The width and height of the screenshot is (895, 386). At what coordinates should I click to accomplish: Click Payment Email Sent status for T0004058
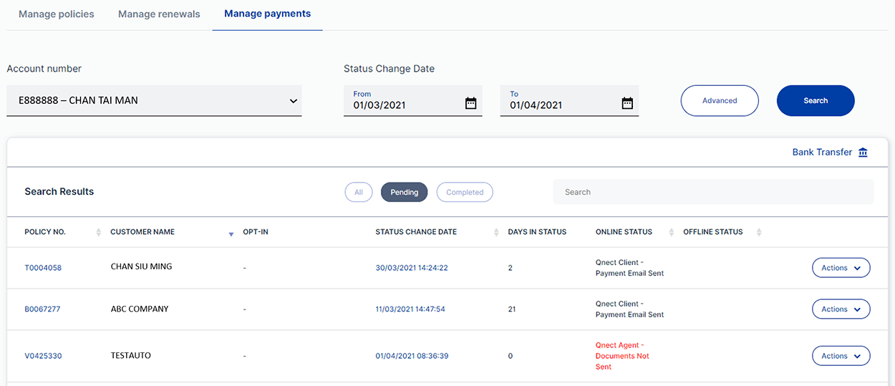pos(630,268)
